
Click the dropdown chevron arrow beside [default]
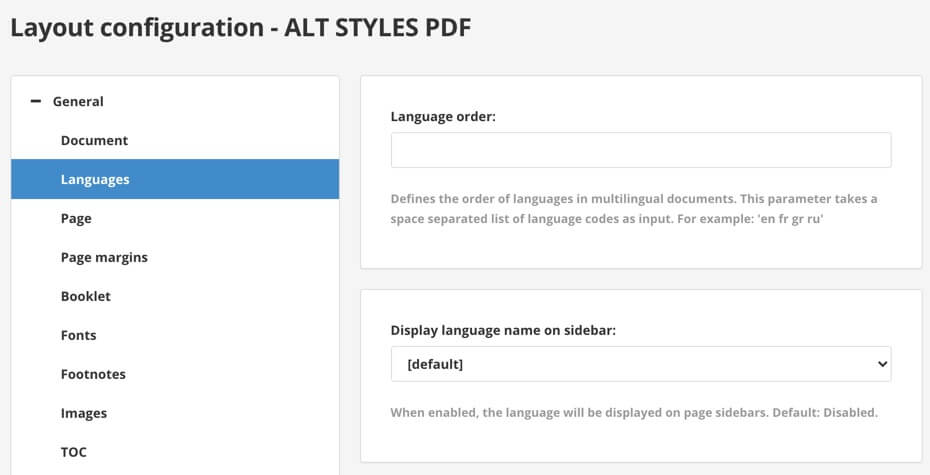tap(882, 365)
